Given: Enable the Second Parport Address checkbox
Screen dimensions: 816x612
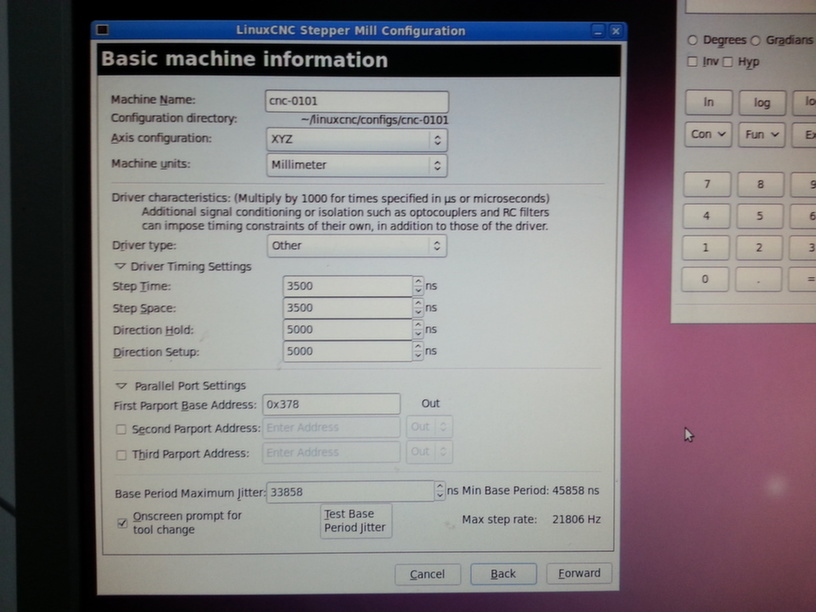Looking at the screenshot, I should coord(121,429).
